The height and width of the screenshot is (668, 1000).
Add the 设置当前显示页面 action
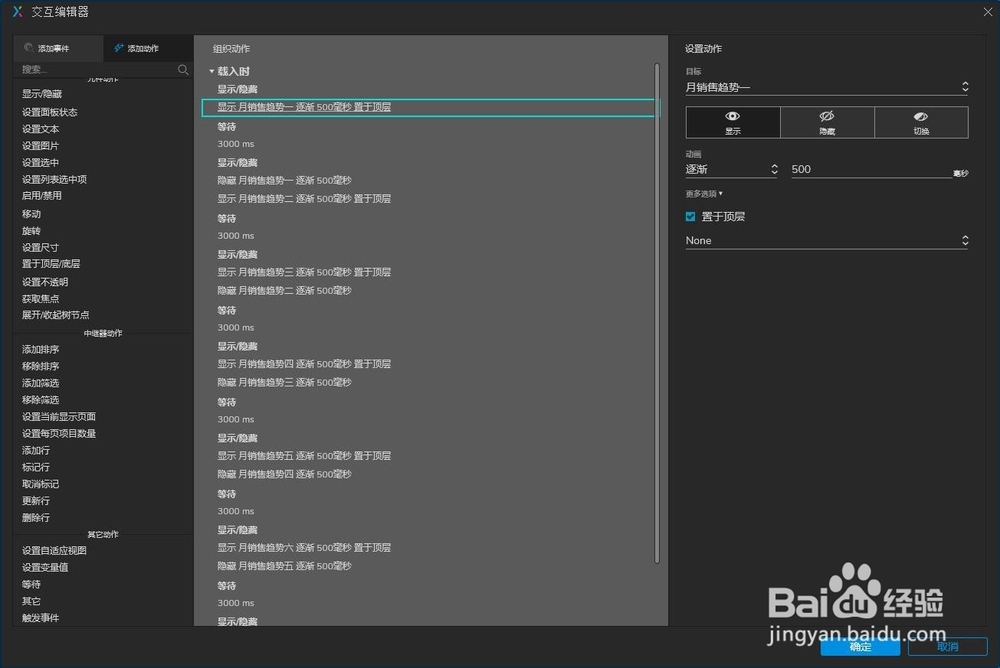pyautogui.click(x=59, y=417)
